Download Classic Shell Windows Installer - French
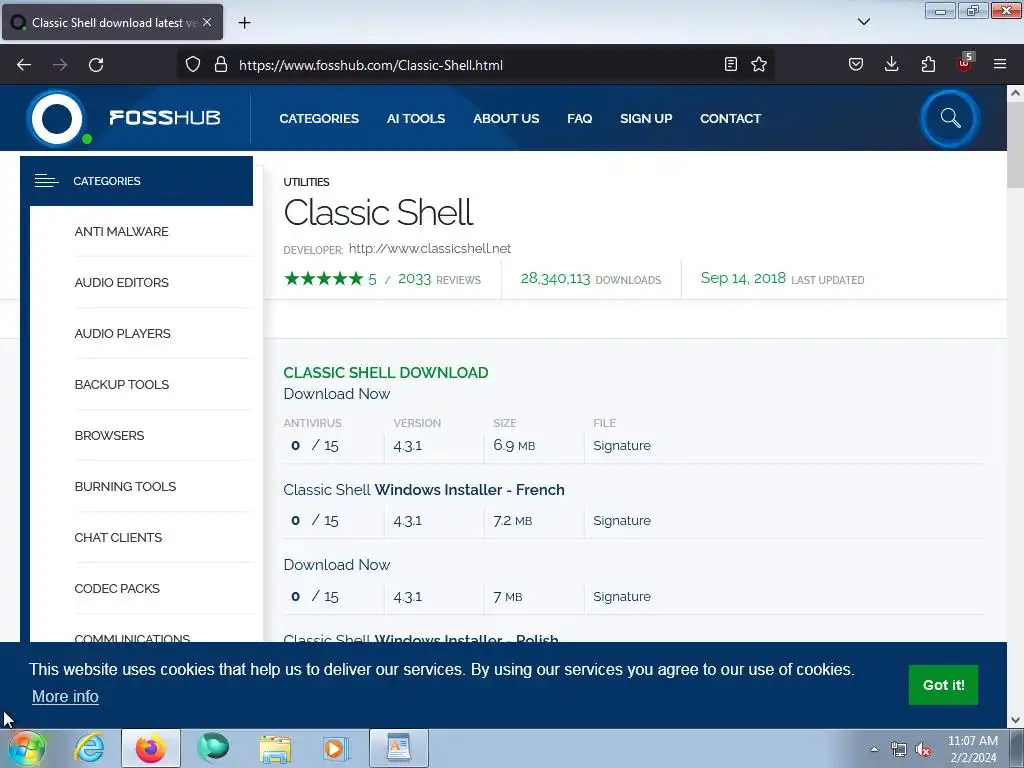 pyautogui.click(x=424, y=490)
